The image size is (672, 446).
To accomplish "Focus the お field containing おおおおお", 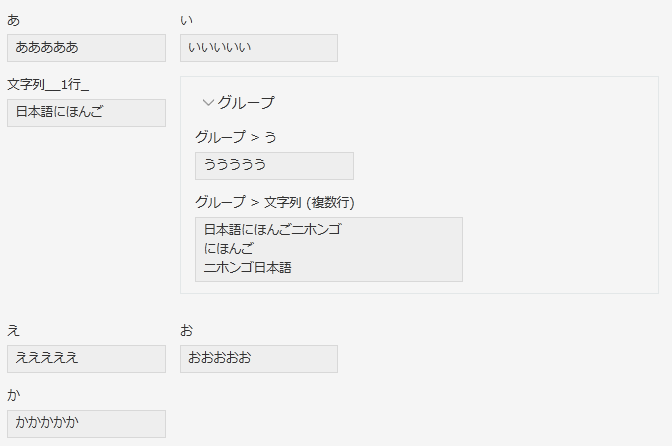I will tap(259, 359).
